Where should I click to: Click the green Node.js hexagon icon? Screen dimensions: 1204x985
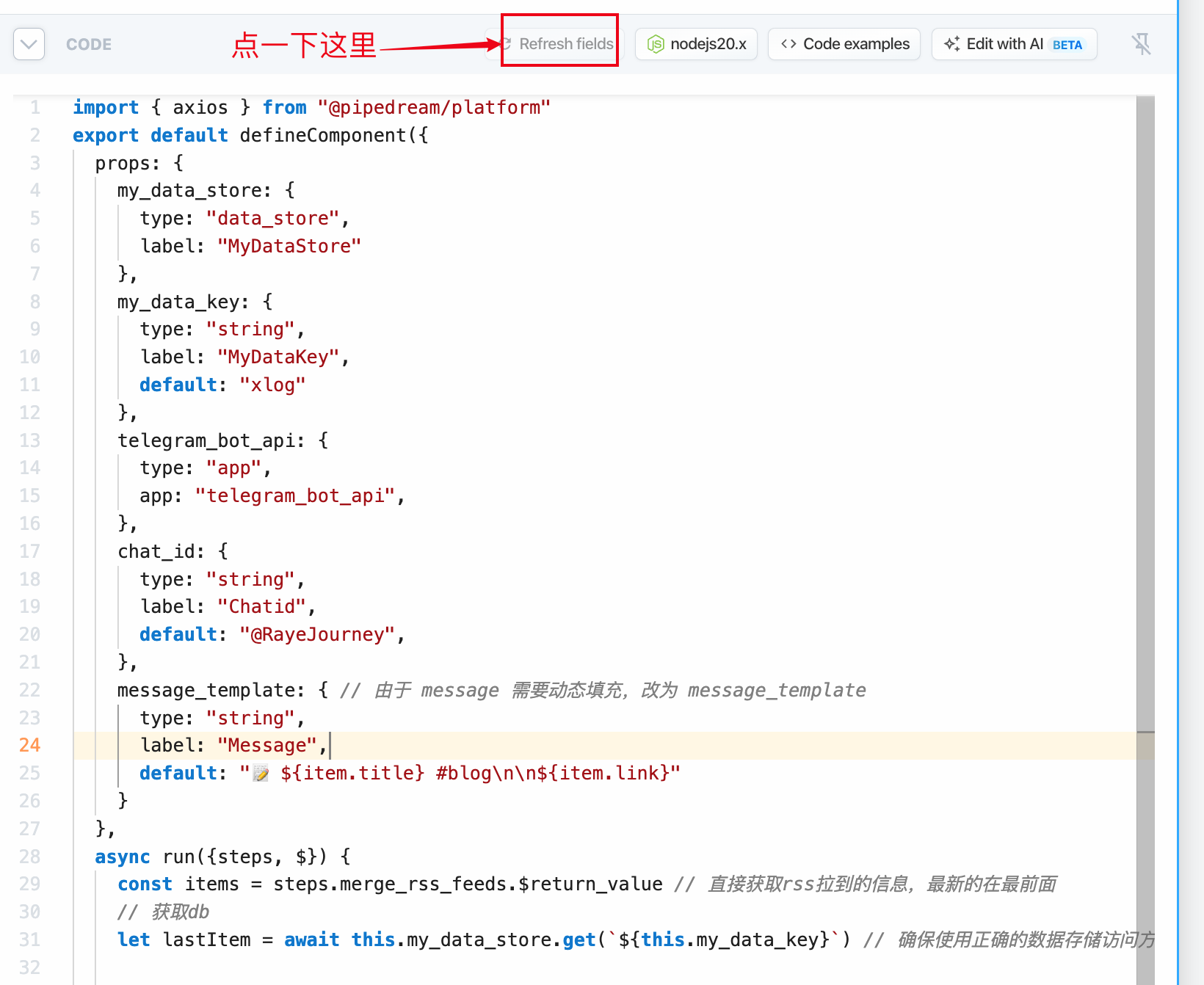point(655,44)
